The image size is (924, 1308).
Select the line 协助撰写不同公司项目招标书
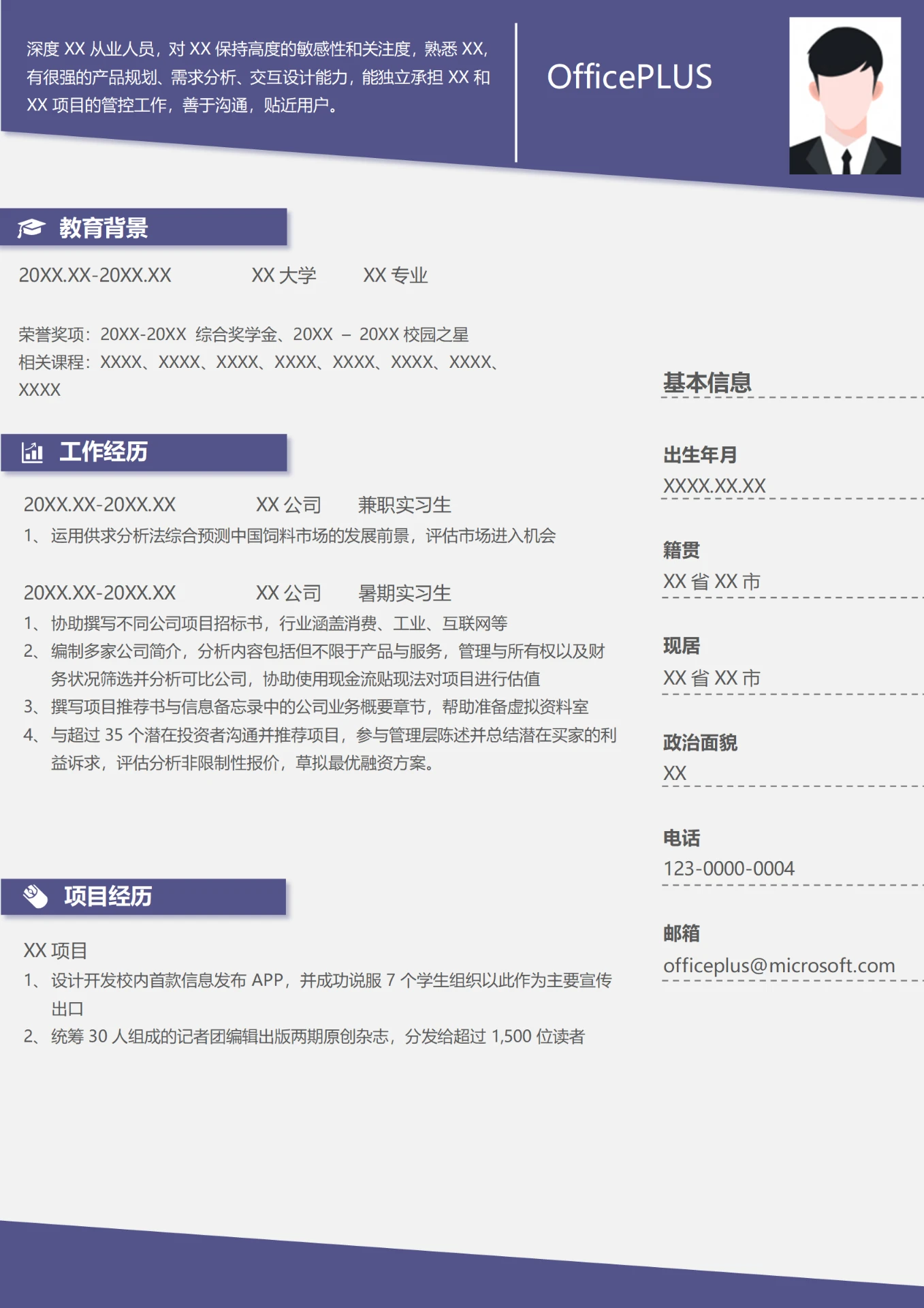pos(266,623)
